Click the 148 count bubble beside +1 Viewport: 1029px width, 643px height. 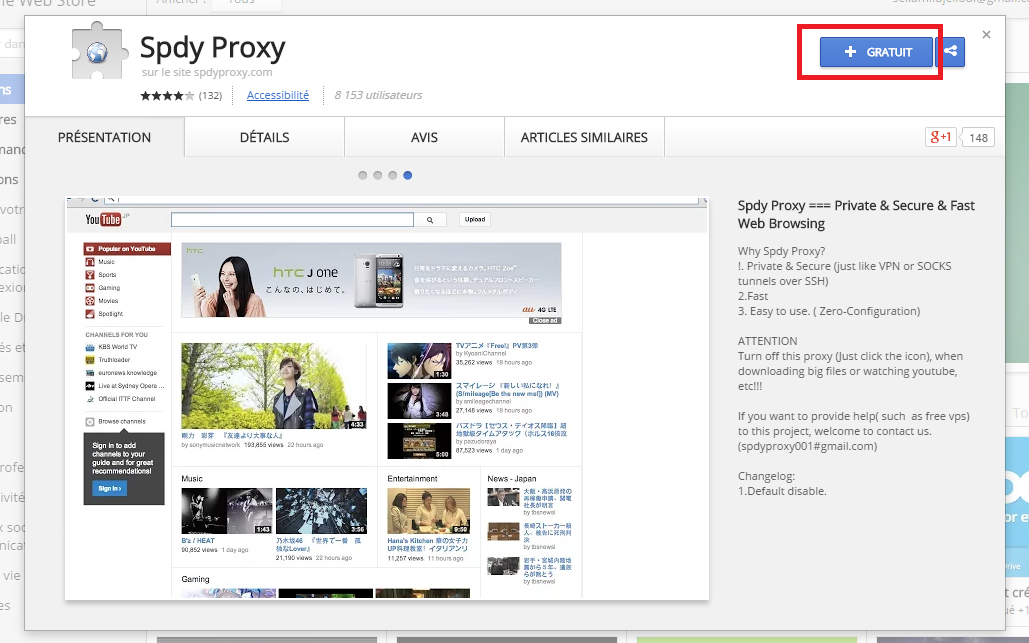(978, 137)
